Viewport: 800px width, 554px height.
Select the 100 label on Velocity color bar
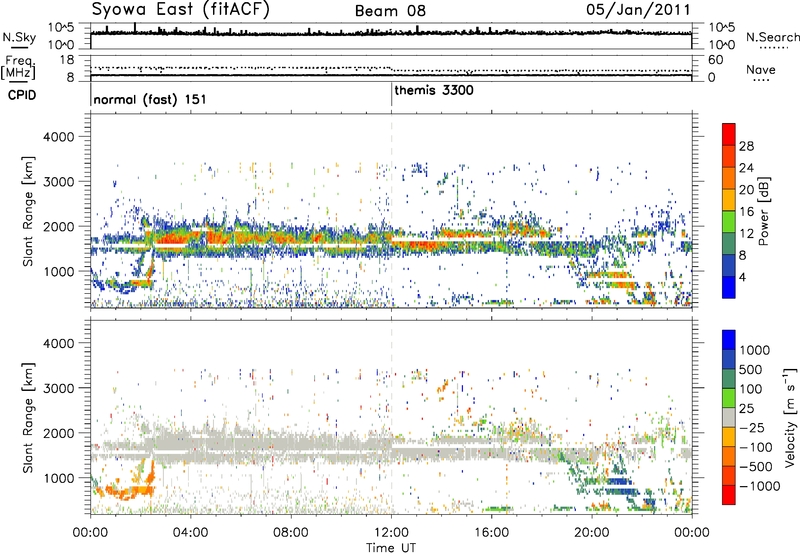coord(751,389)
